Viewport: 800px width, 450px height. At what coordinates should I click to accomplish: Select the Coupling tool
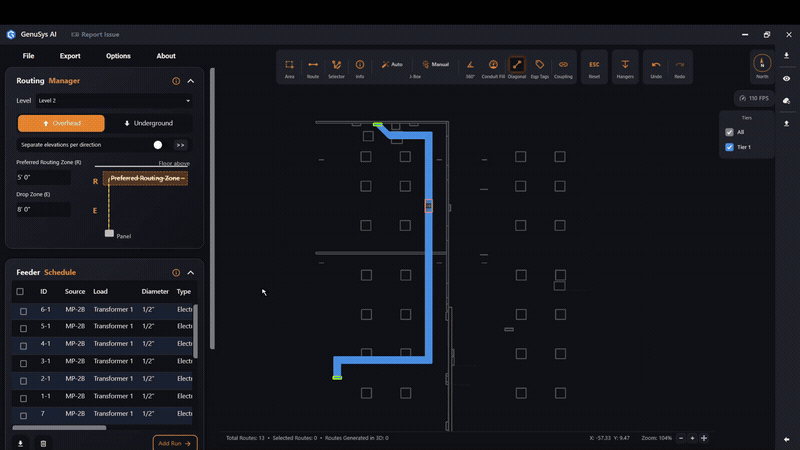(x=563, y=68)
